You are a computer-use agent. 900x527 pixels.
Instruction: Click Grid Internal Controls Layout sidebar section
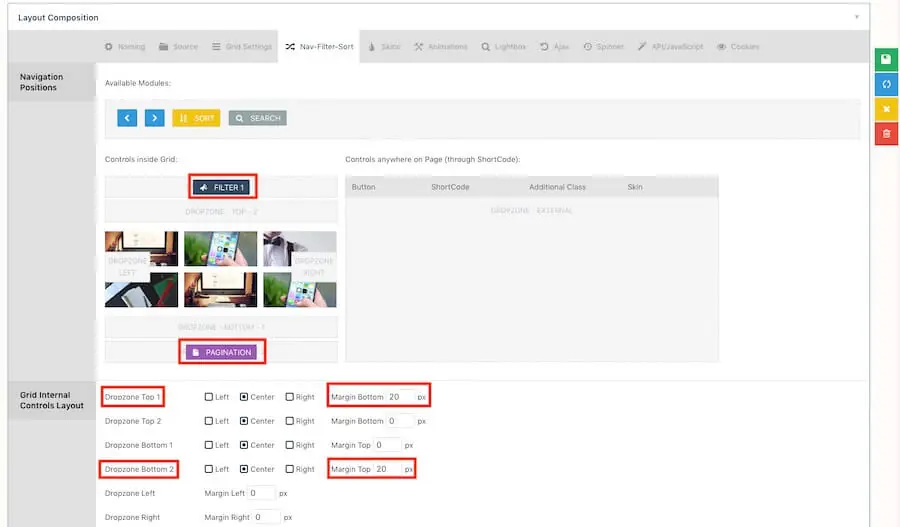(52, 400)
